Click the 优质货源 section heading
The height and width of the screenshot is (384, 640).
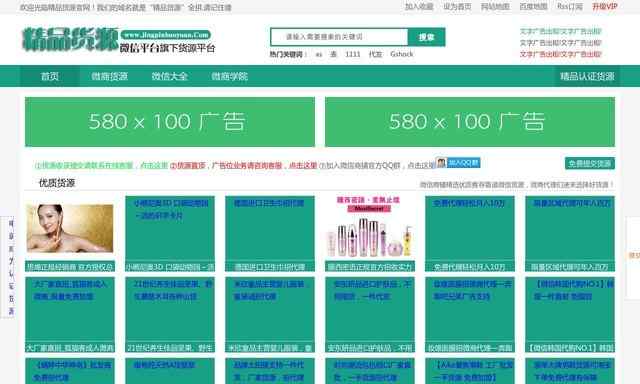(57, 183)
